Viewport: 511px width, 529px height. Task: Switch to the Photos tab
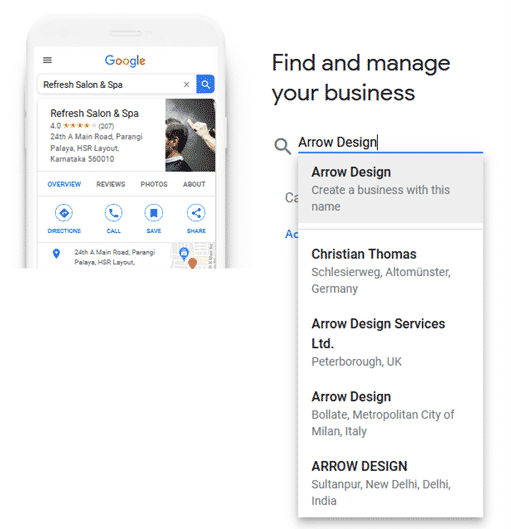(x=154, y=184)
